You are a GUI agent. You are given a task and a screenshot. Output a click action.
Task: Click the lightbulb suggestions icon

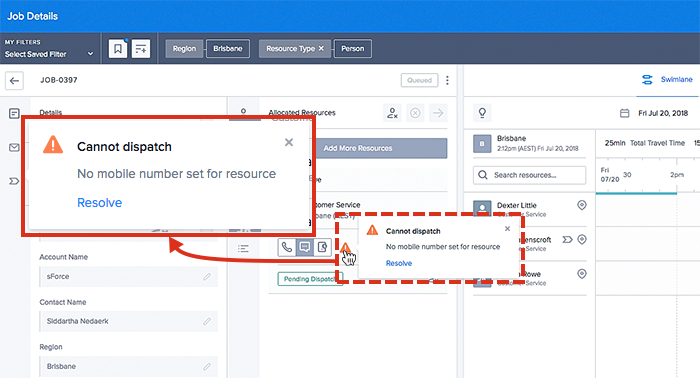(482, 113)
